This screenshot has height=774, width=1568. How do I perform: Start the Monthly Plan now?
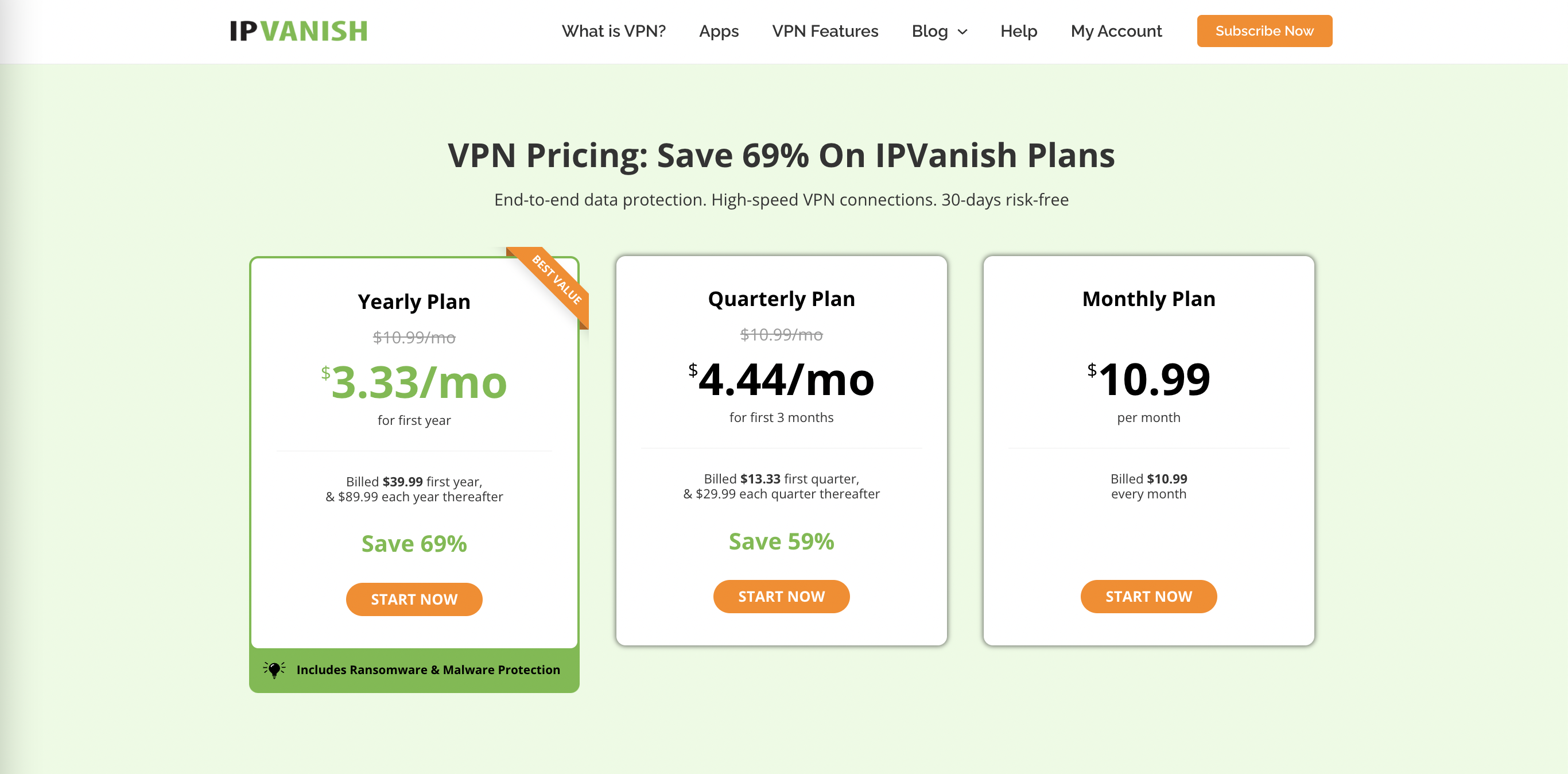pyautogui.click(x=1148, y=596)
